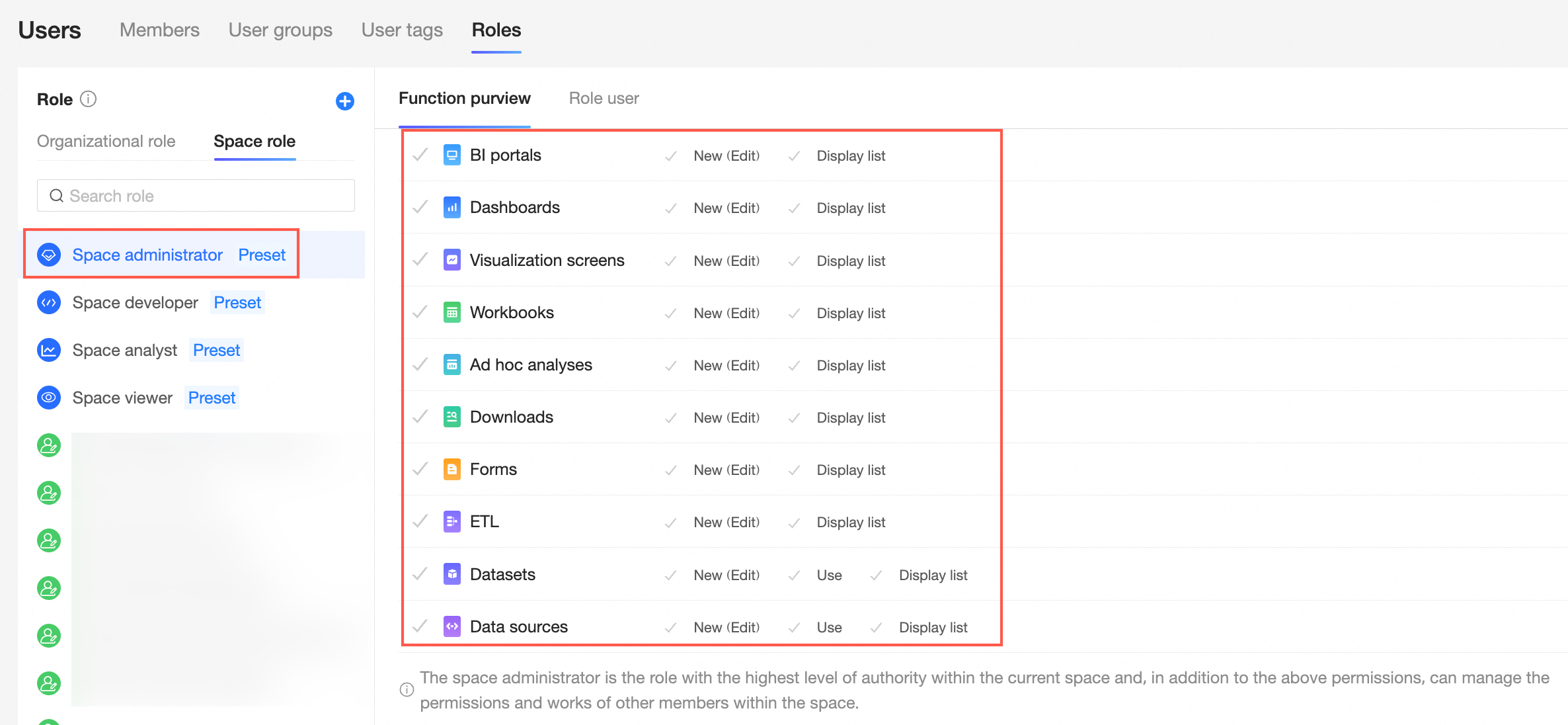Click the BI portals module icon
This screenshot has height=725, width=1568.
pos(452,155)
